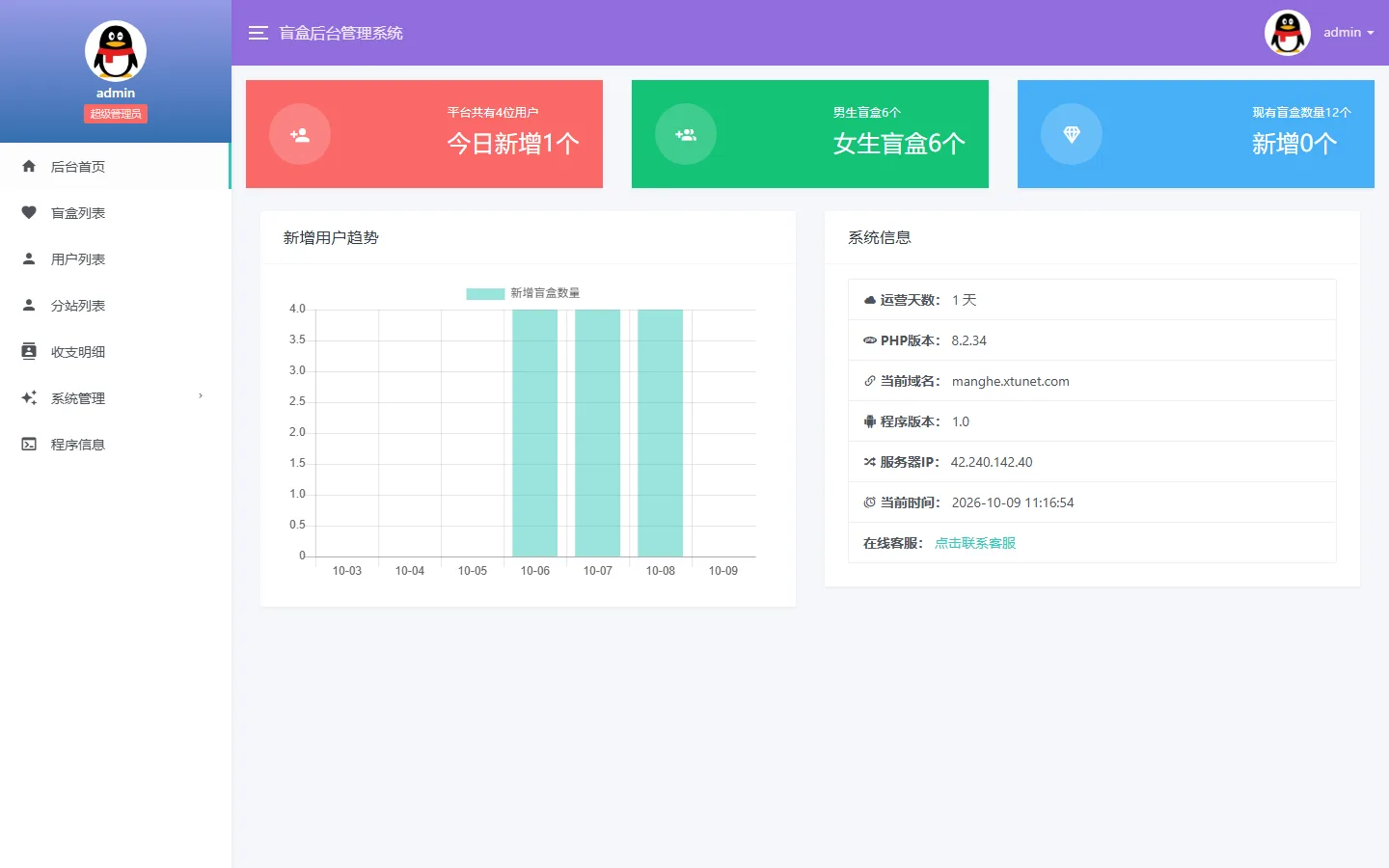1389x868 pixels.
Task: Click the server IP 42.240.142.40
Action: (x=992, y=462)
